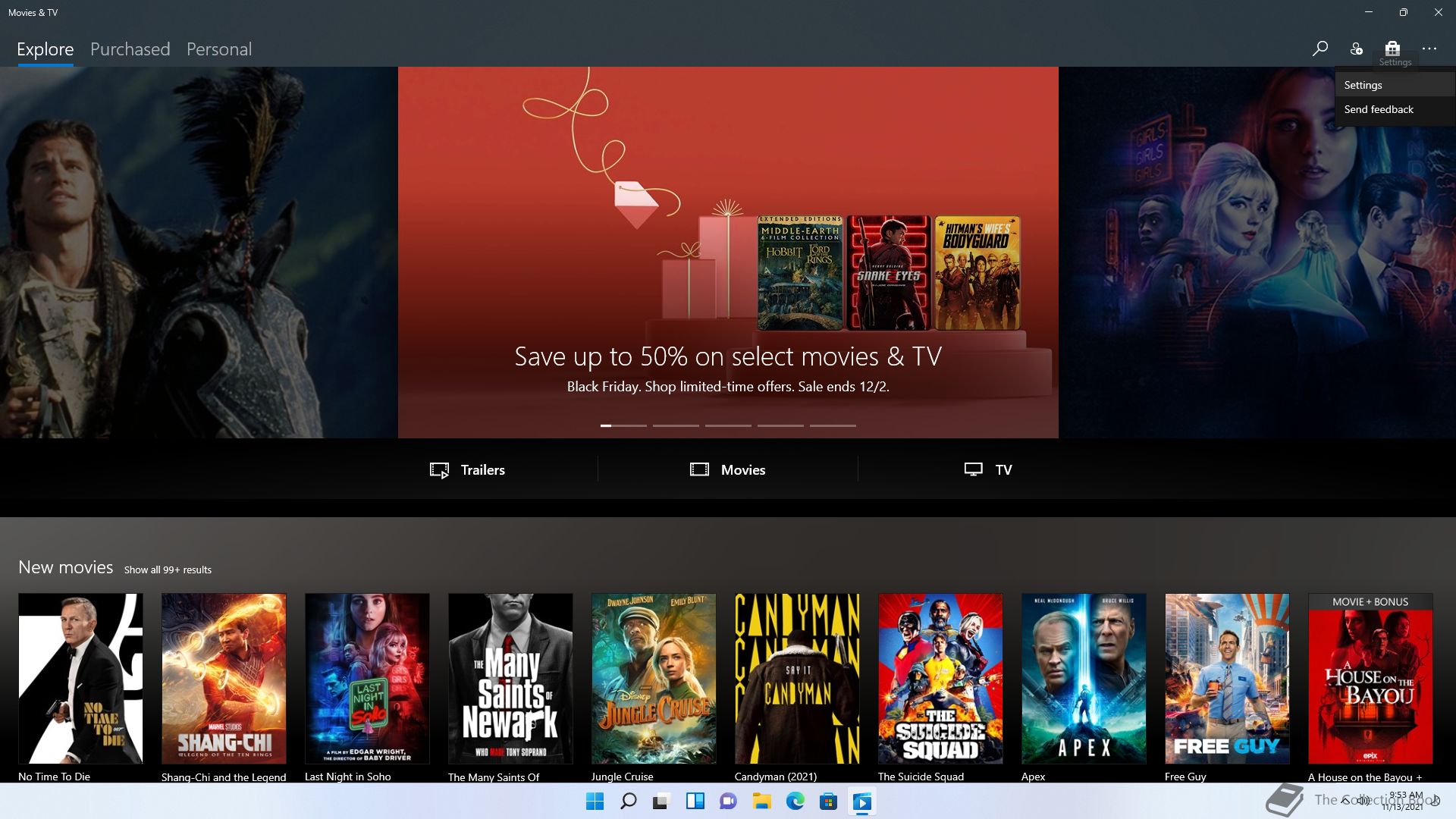The height and width of the screenshot is (819, 1456).
Task: Select fourth carousel page indicator
Action: click(780, 425)
